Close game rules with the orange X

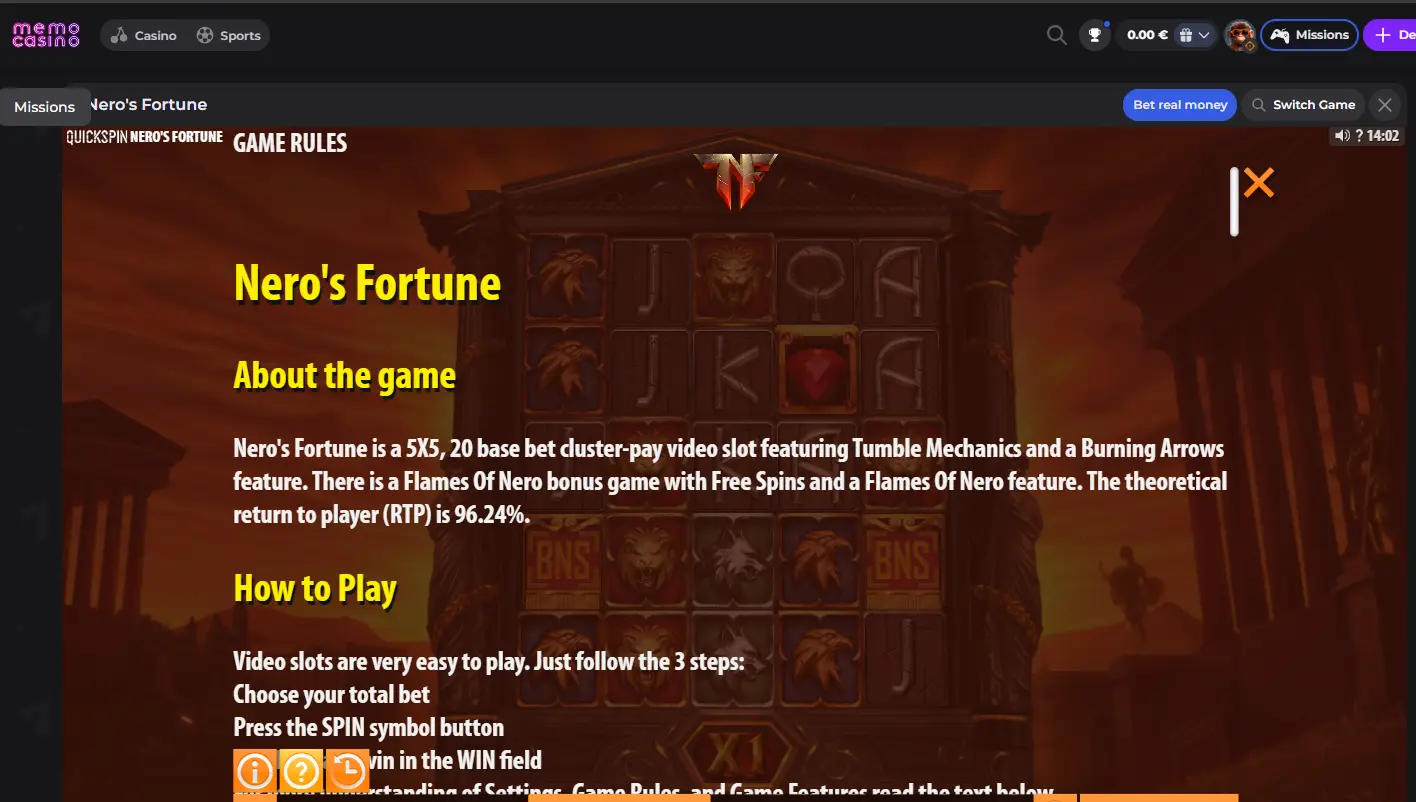click(x=1259, y=182)
